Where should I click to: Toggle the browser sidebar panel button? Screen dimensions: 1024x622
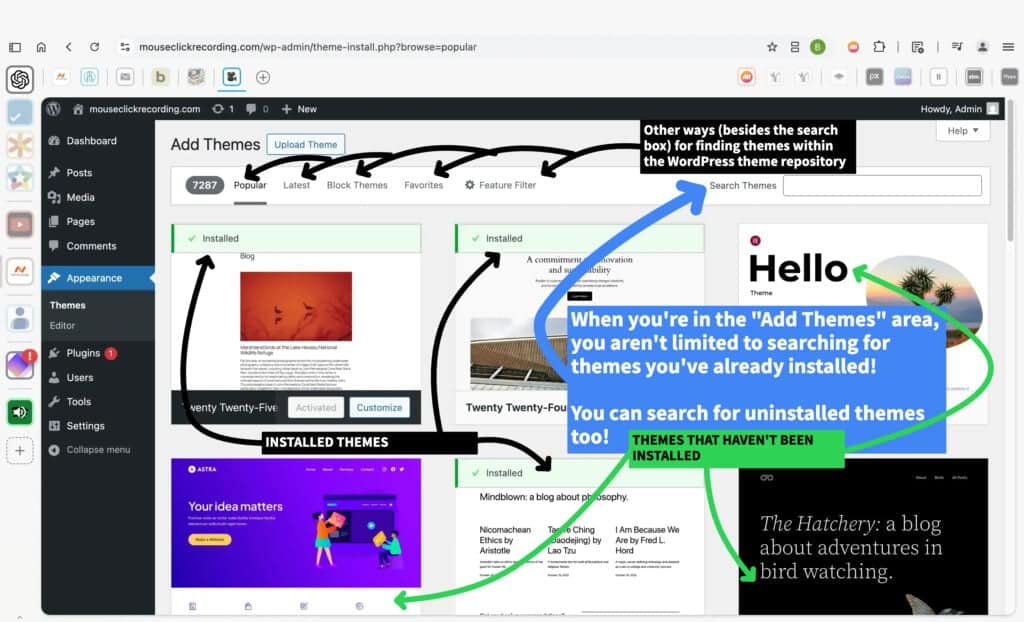tap(15, 47)
